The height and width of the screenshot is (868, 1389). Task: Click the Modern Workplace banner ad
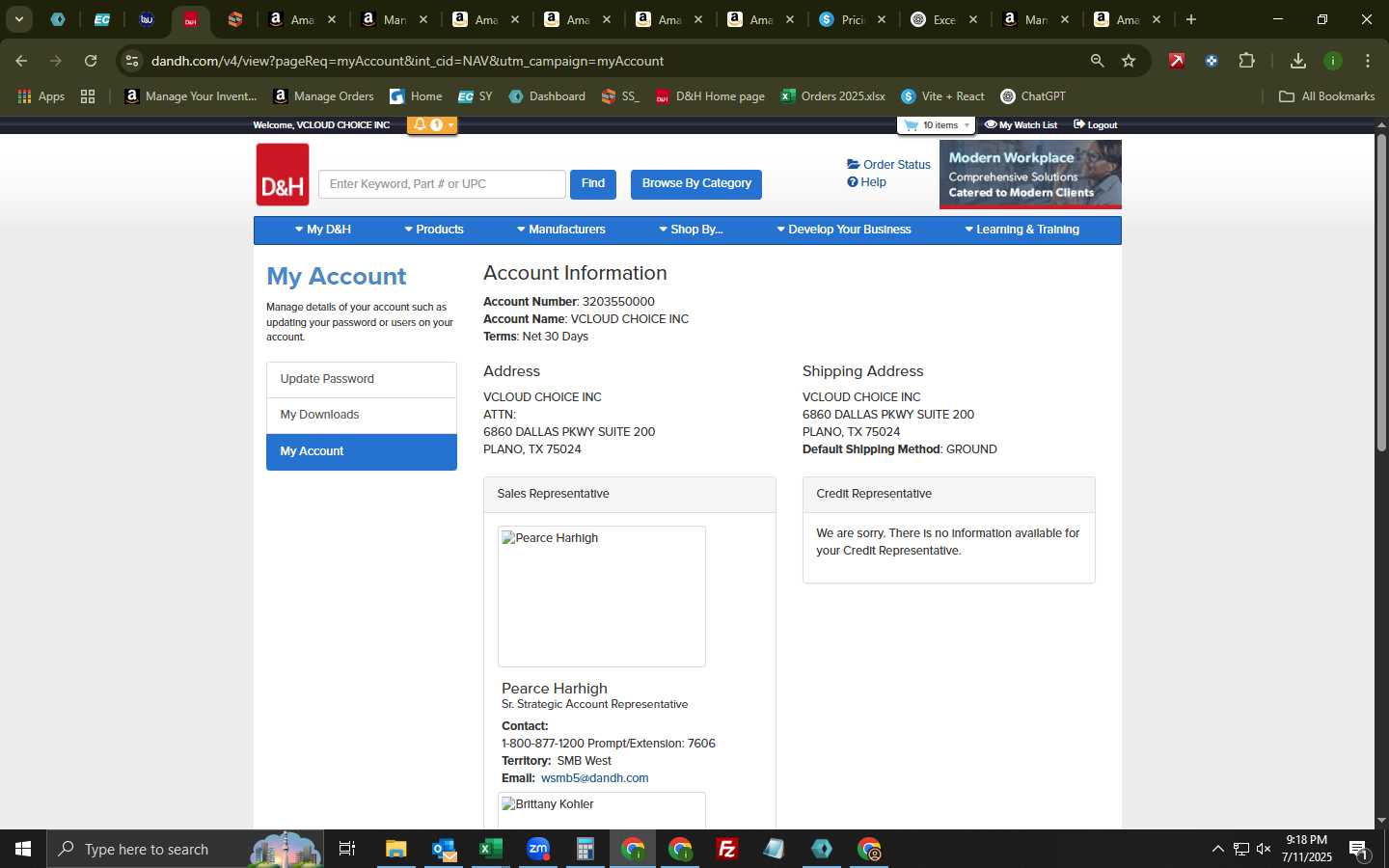tap(1030, 175)
